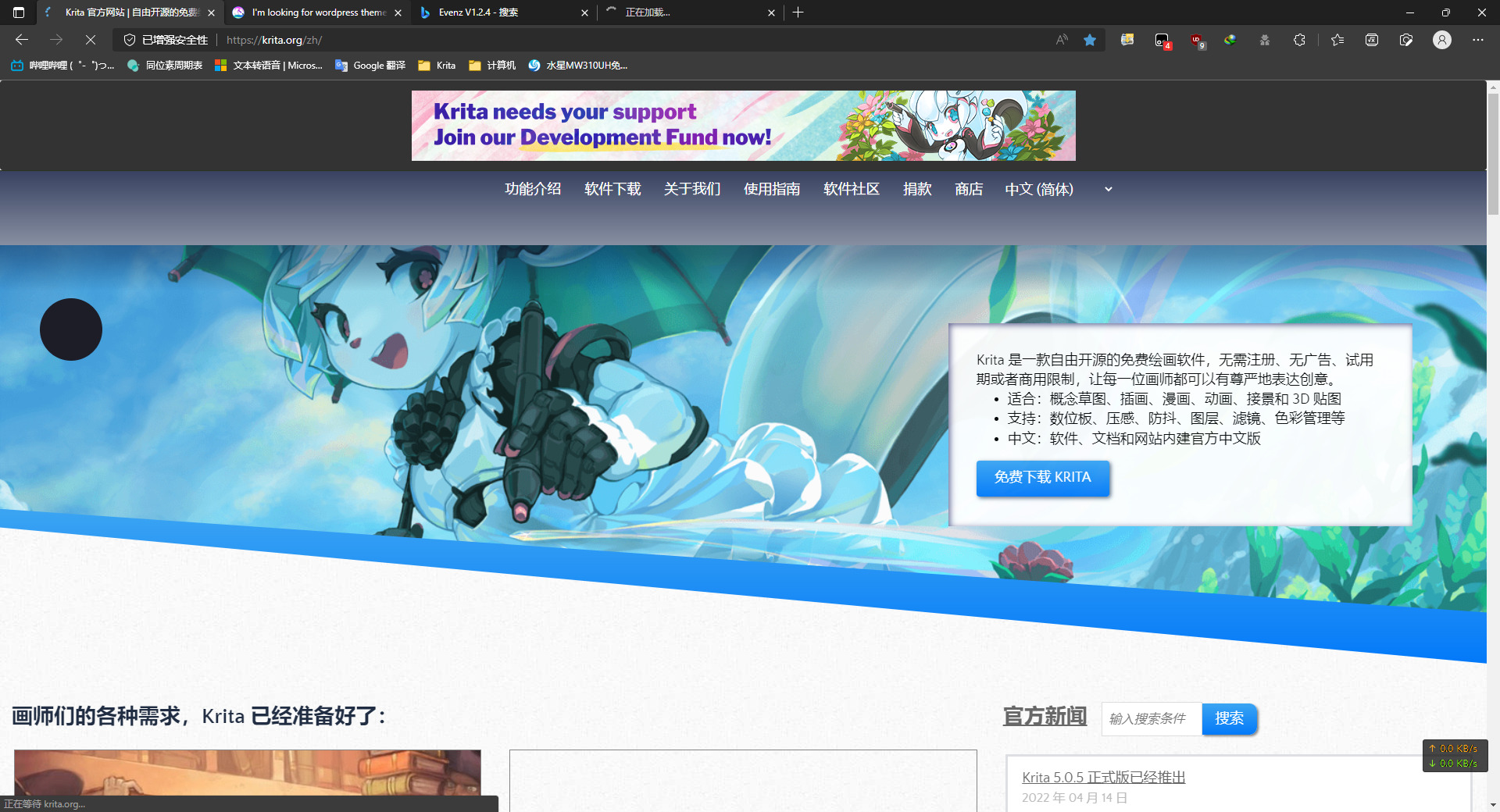Expand the Krita bookmarks folder
The image size is (1500, 812).
click(437, 66)
